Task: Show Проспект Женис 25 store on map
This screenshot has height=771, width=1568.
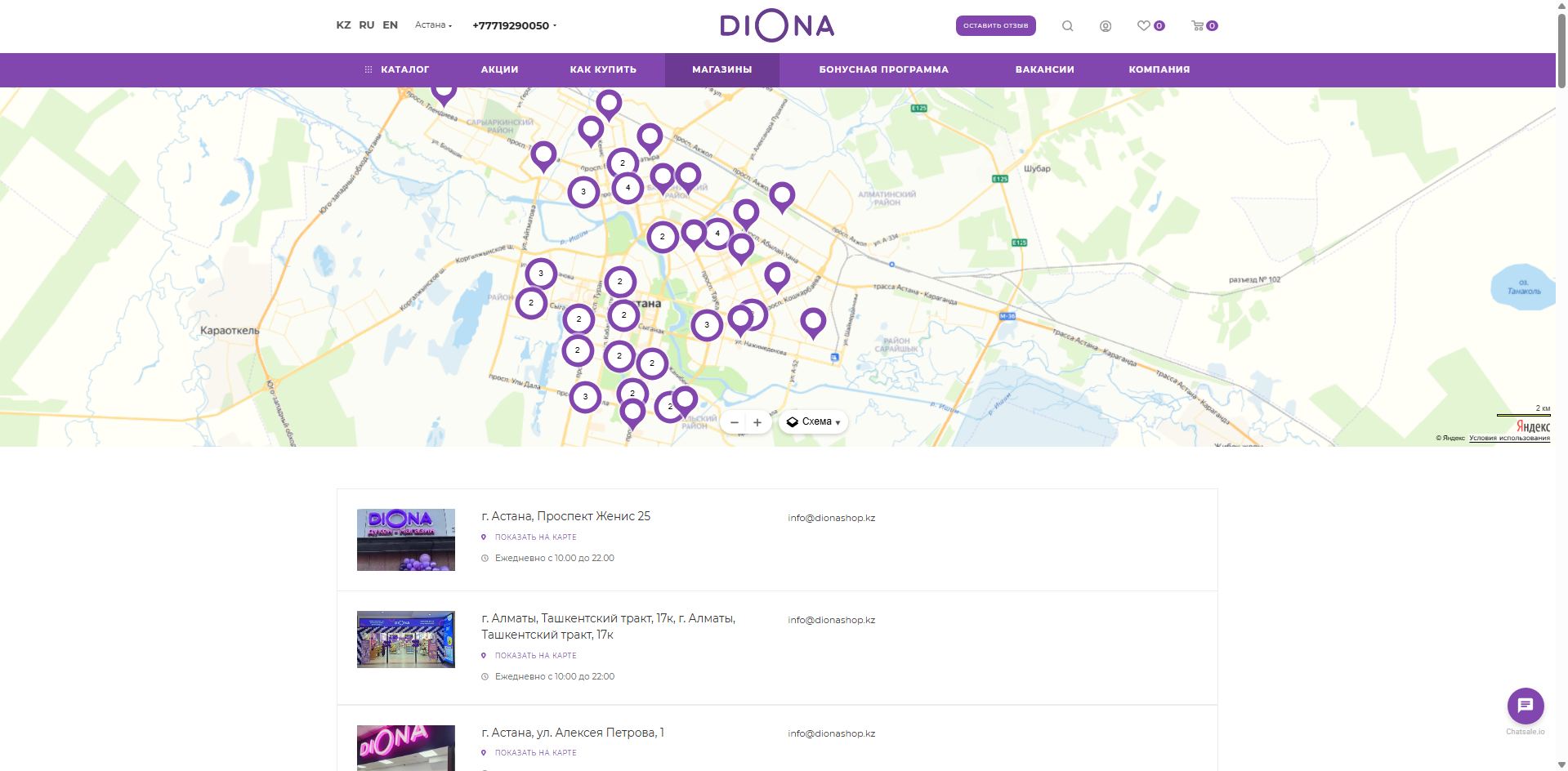Action: tap(535, 537)
